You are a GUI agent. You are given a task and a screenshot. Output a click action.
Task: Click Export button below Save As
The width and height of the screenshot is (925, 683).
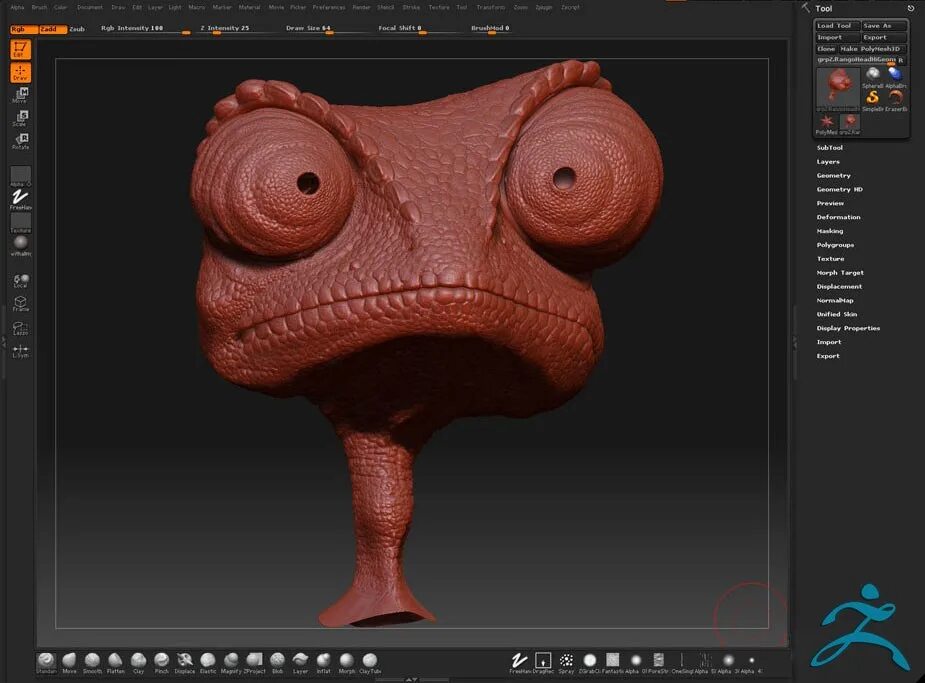tap(884, 37)
